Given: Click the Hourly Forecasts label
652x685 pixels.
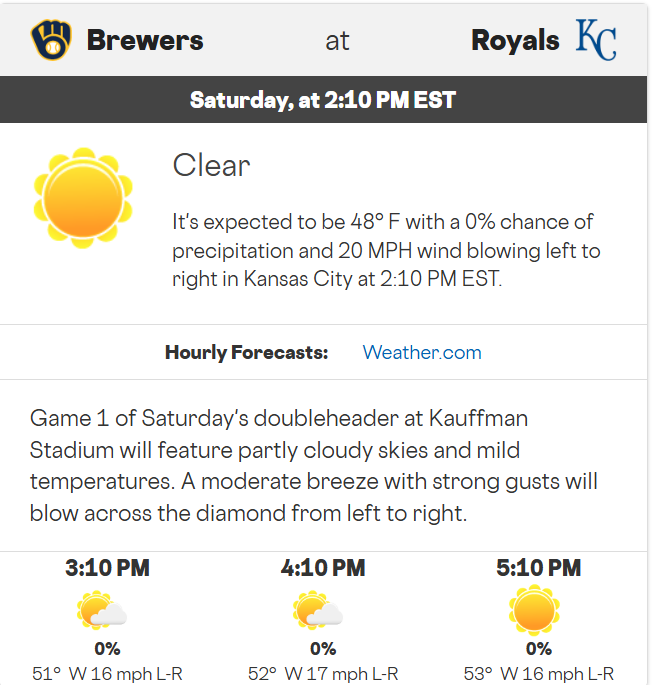Looking at the screenshot, I should click(x=246, y=353).
